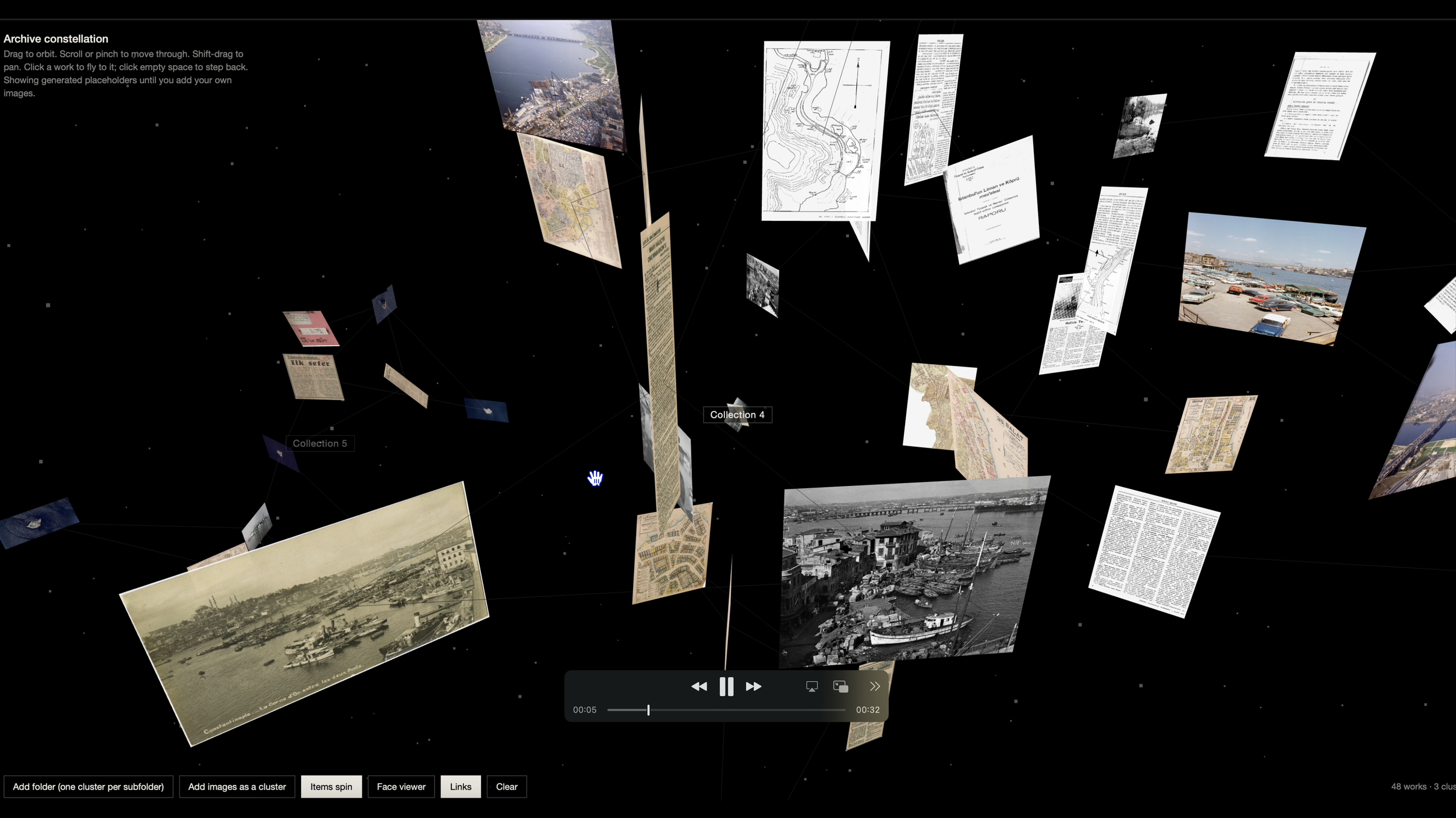Open black-and-white harbor boats photograph

coord(914,573)
